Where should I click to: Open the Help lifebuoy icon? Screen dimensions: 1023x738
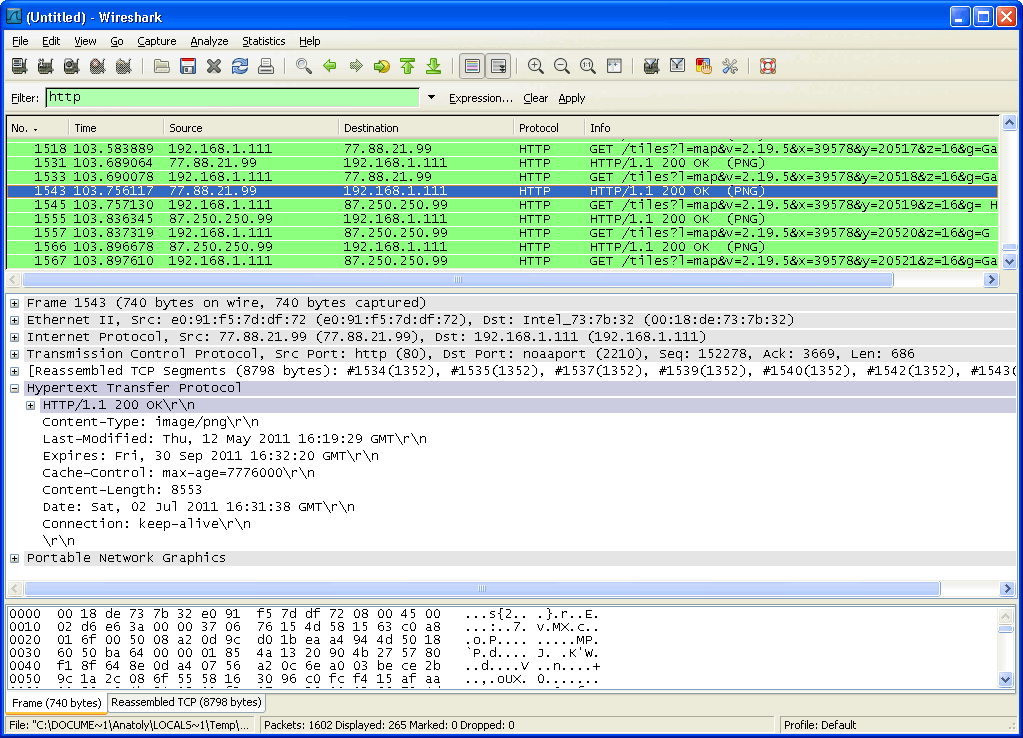click(768, 67)
